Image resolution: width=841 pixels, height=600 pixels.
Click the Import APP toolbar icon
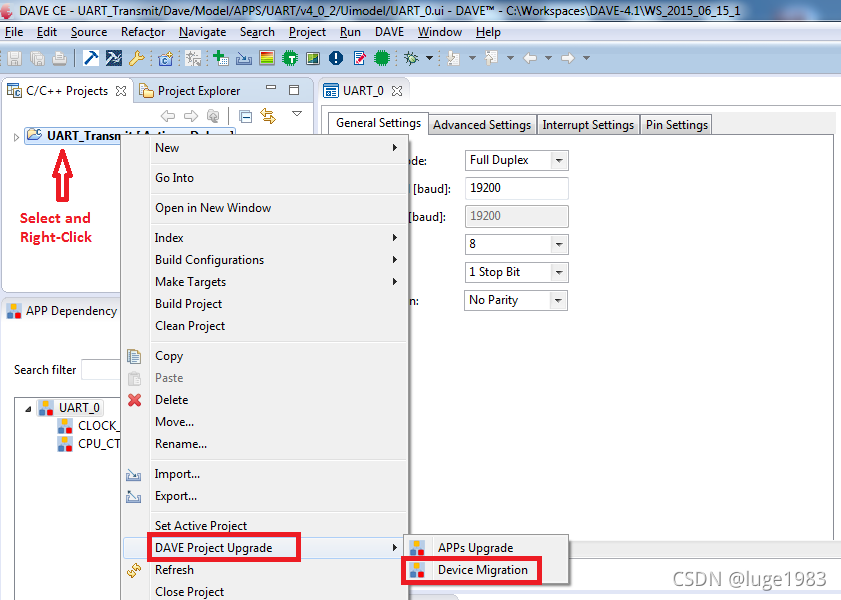[x=244, y=58]
